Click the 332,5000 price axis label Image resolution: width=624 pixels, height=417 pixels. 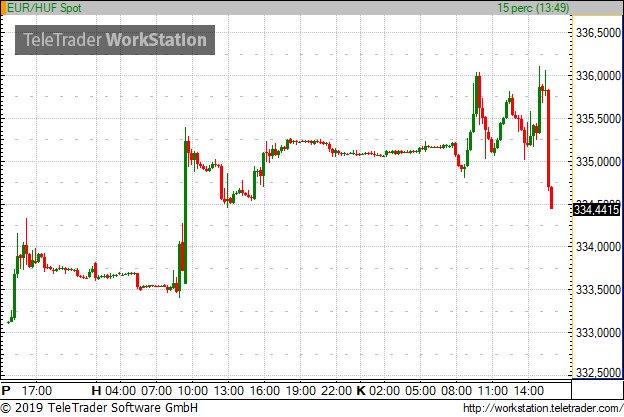598,373
